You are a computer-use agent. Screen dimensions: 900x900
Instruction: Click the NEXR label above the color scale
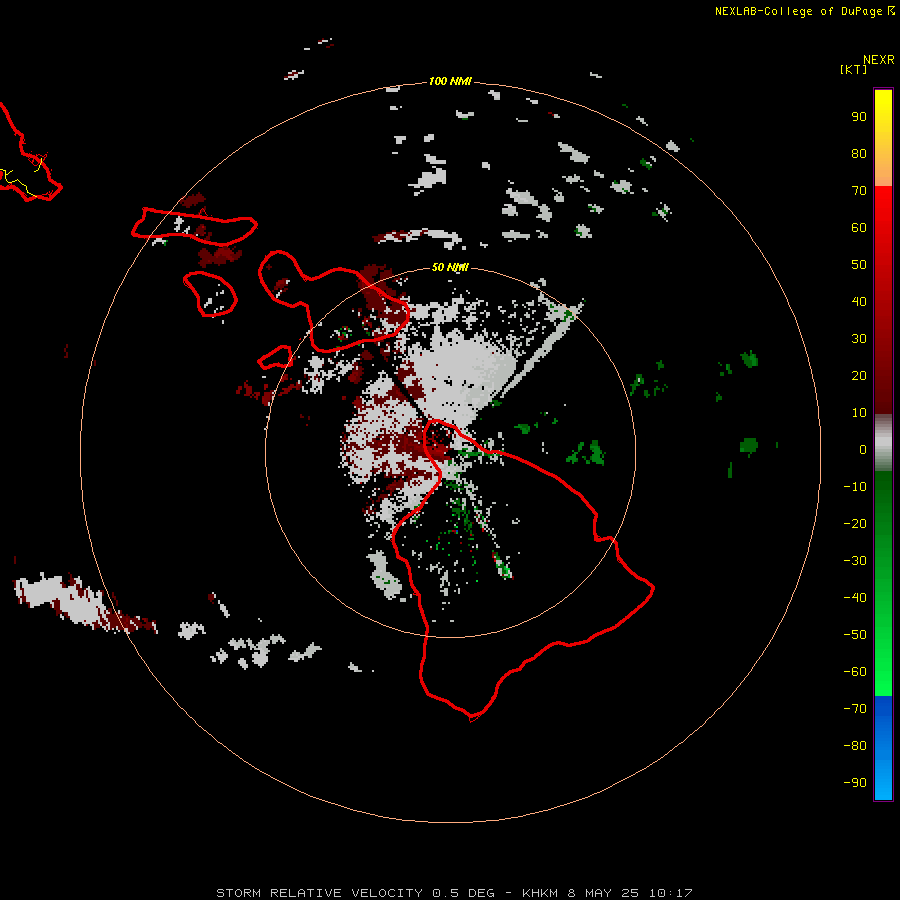[x=879, y=60]
